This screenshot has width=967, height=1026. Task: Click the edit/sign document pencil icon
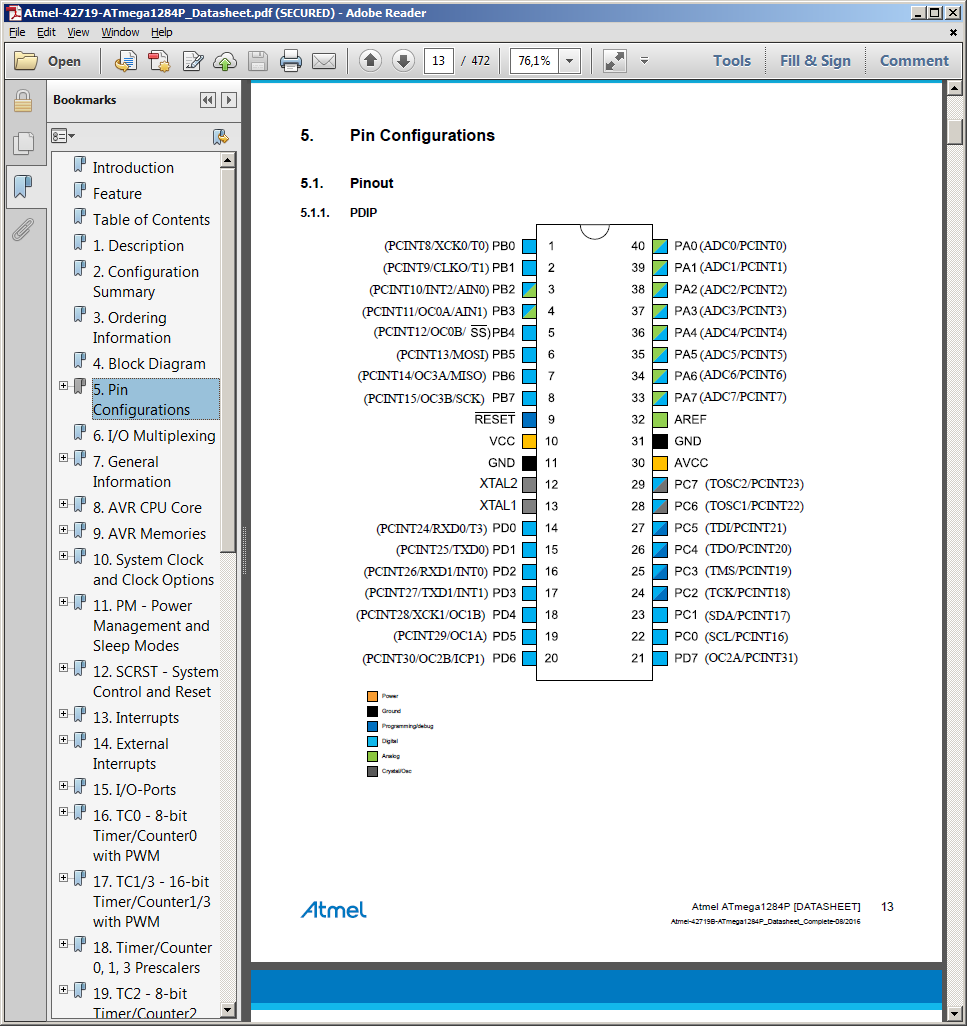click(x=192, y=61)
